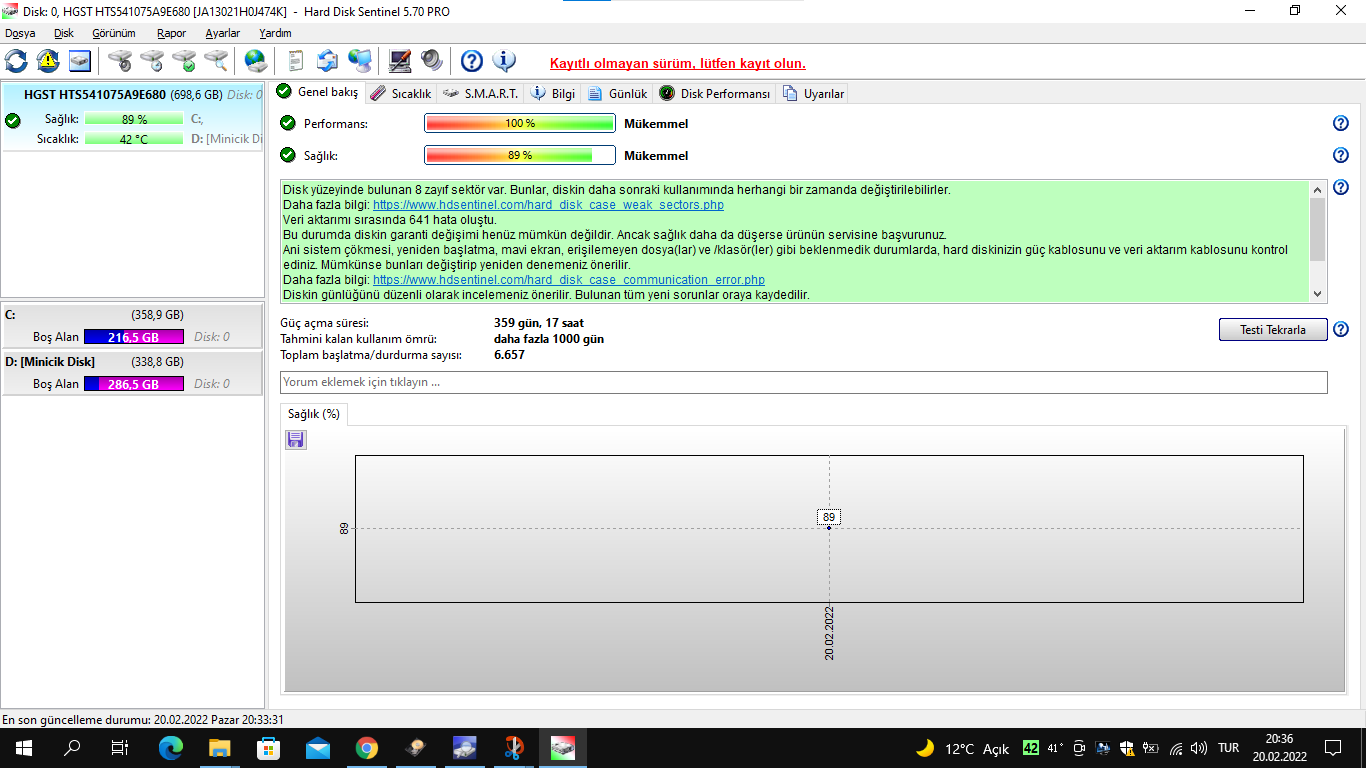Click the estimated lifetime value daha fazla 1000 gün
The width and height of the screenshot is (1366, 768).
[549, 339]
